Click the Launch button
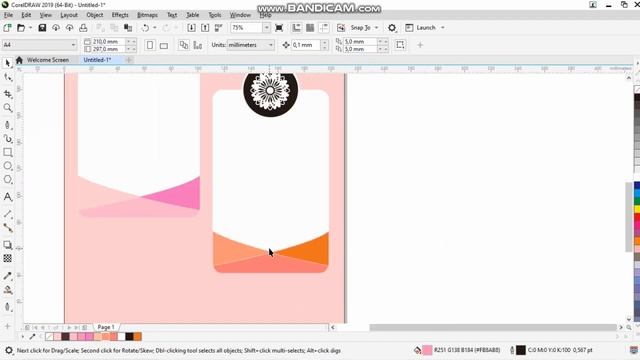 [421, 28]
